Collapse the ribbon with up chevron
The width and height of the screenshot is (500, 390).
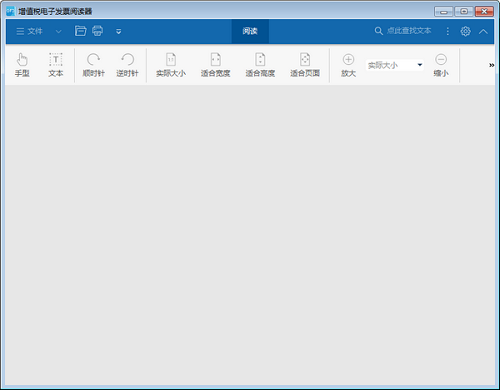click(x=483, y=32)
